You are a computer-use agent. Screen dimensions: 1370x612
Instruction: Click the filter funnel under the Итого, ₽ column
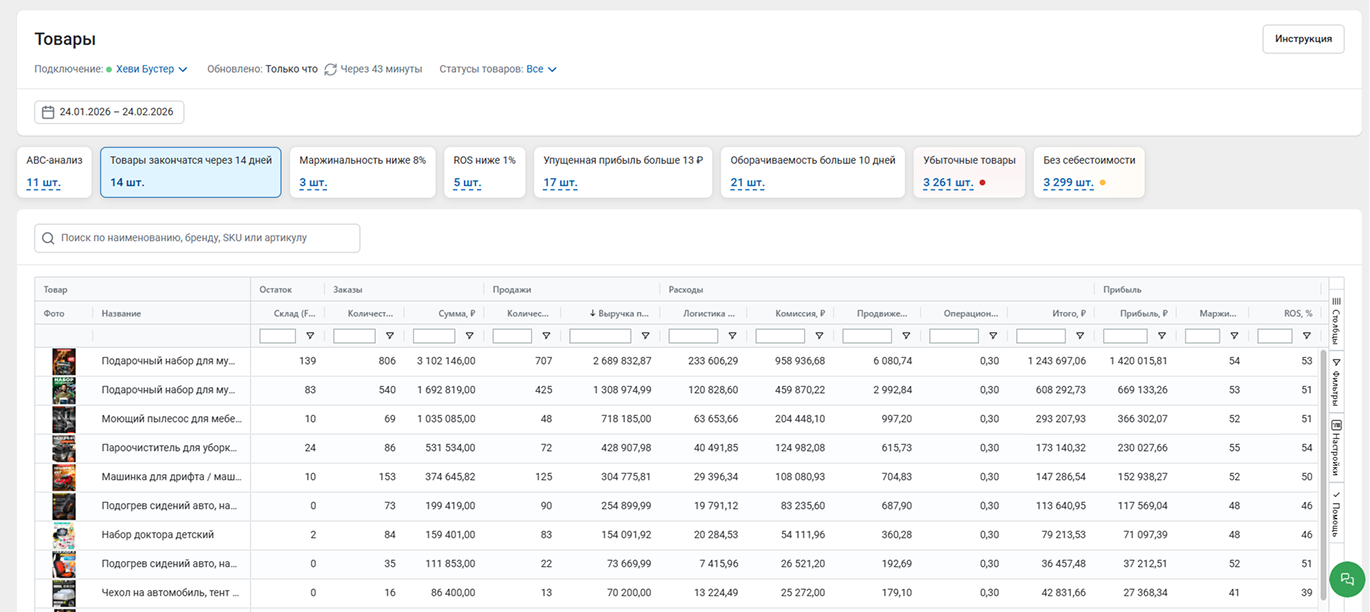[x=1080, y=336]
